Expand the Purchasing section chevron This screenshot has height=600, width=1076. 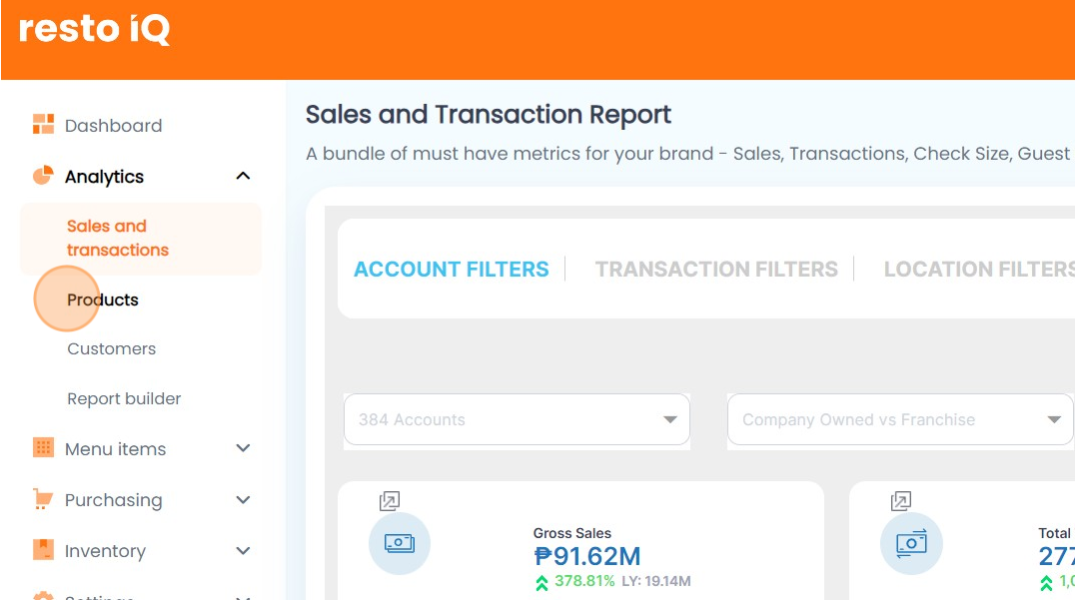click(242, 499)
